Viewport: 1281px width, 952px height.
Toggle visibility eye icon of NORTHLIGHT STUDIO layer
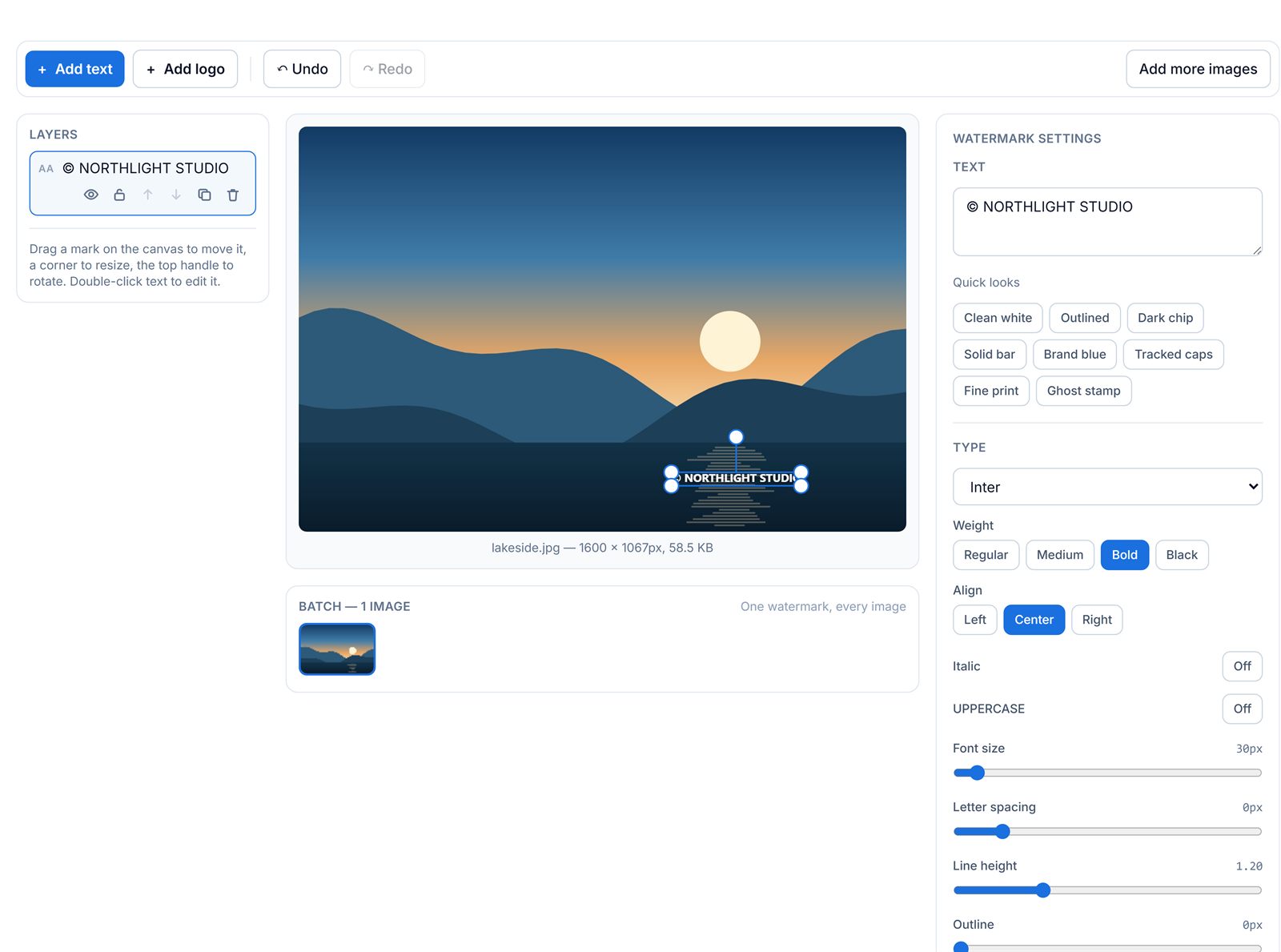(x=91, y=195)
